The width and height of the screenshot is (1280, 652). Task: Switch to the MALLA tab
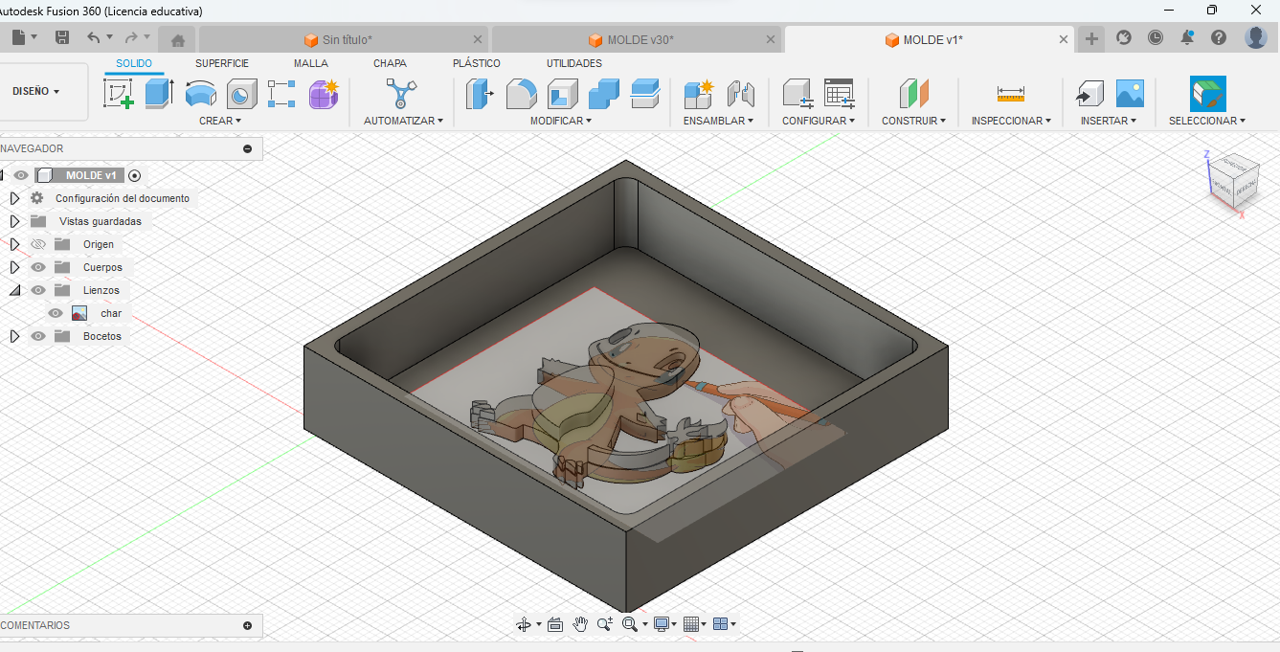pos(311,63)
